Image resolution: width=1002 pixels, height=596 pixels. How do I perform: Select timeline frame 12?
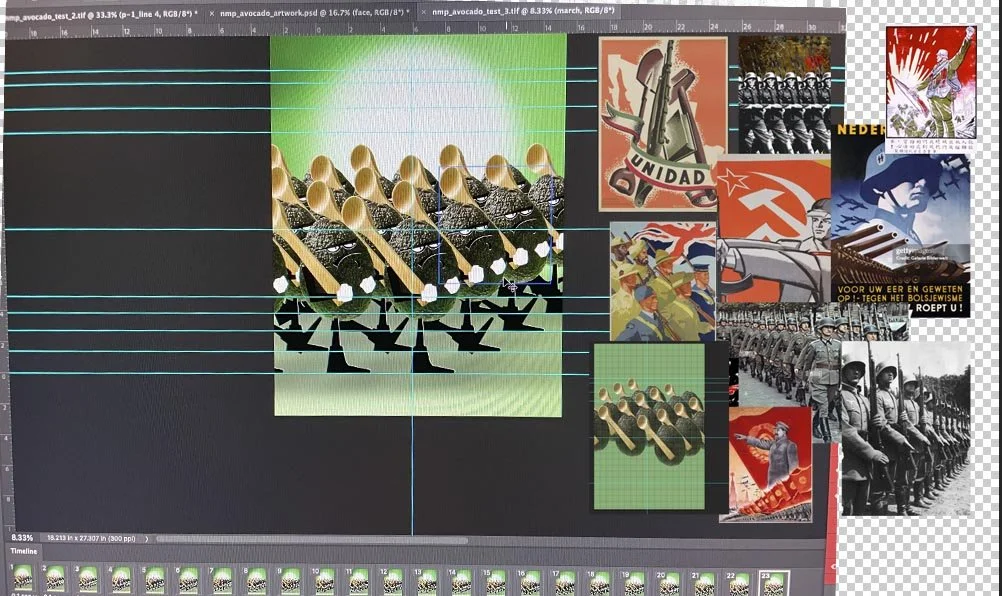392,581
